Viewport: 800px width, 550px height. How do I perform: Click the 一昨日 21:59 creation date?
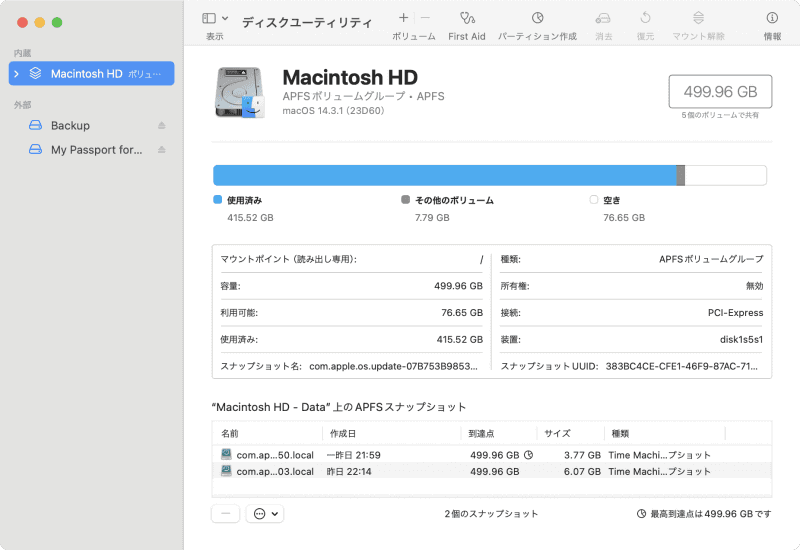(354, 455)
